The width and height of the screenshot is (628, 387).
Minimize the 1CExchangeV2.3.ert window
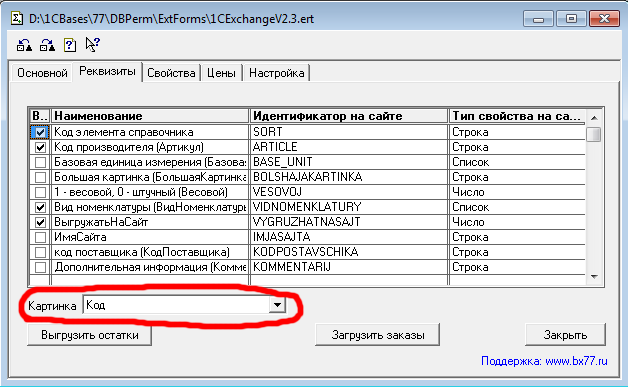point(538,19)
